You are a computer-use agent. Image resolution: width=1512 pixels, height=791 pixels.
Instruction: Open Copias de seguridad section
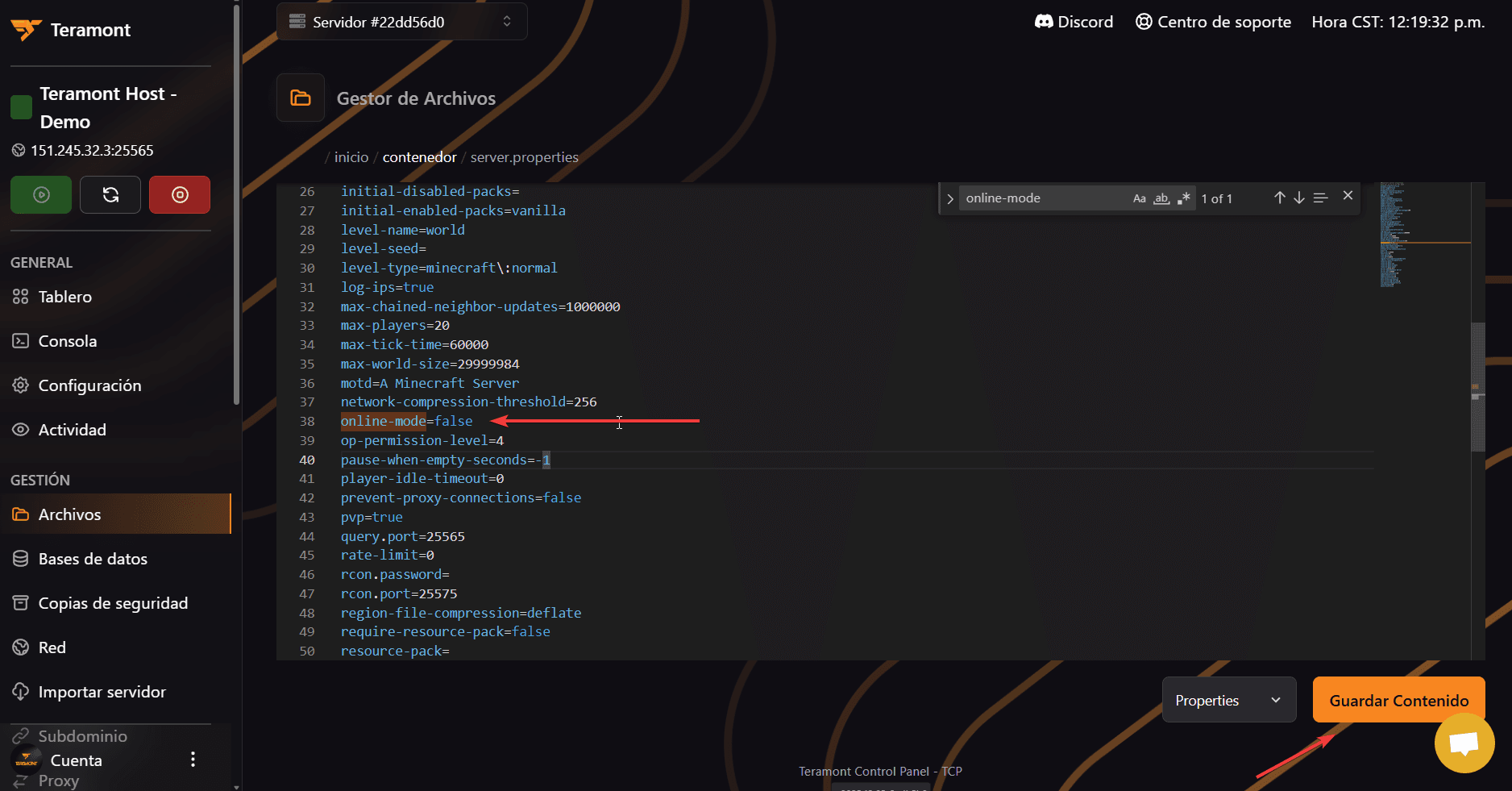[x=113, y=603]
